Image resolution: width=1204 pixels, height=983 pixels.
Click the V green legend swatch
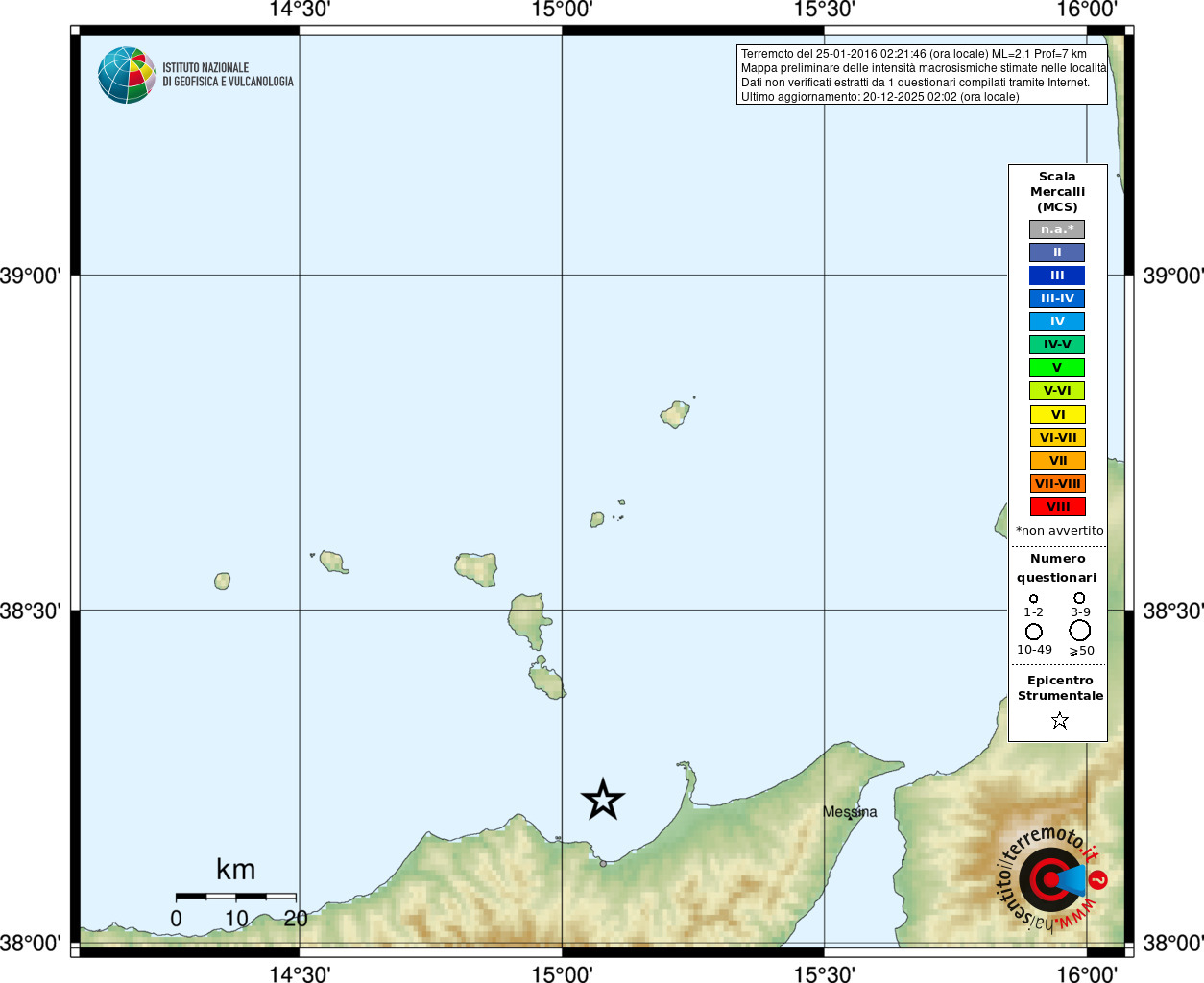click(1057, 368)
